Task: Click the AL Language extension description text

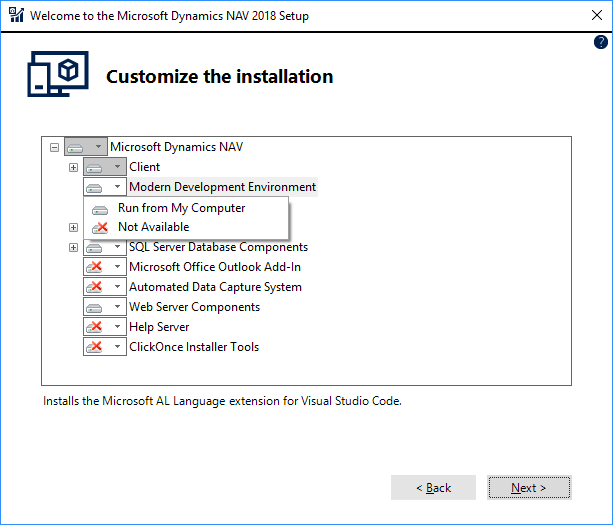Action: [x=222, y=401]
